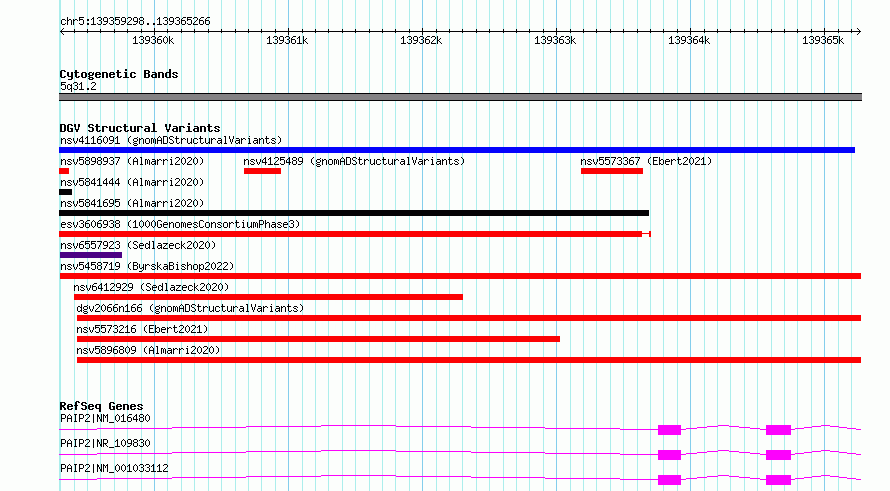Open esv3606938 (1000GenomesConsortiumPhase3) label
This screenshot has width=890, height=491.
(180, 224)
